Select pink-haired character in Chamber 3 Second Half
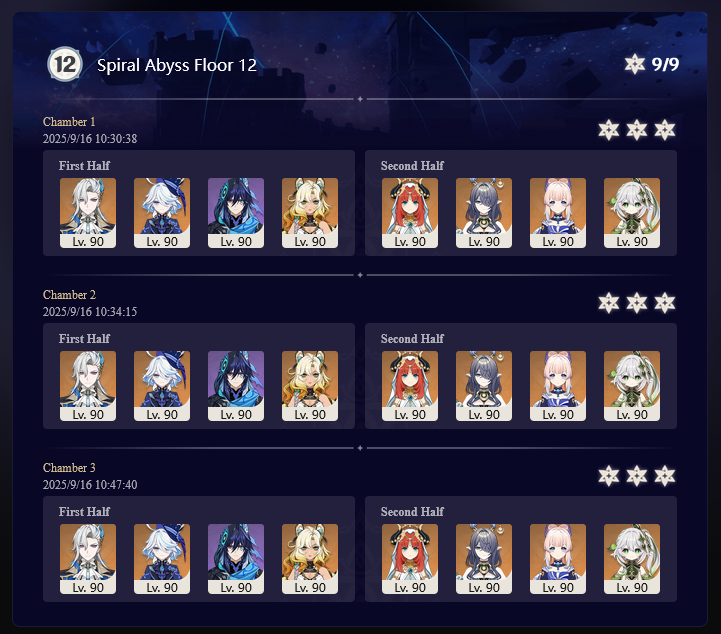 point(558,559)
